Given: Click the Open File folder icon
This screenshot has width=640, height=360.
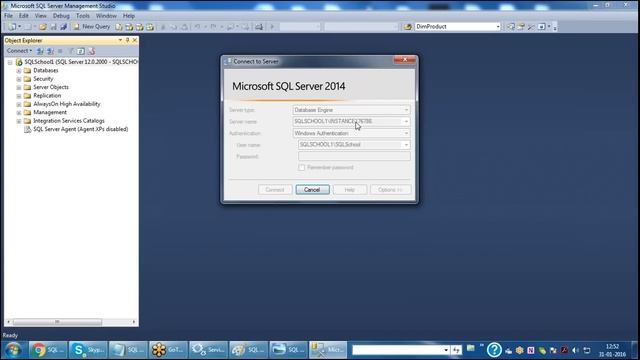Looking at the screenshot, I should pyautogui.click(x=42, y=27).
